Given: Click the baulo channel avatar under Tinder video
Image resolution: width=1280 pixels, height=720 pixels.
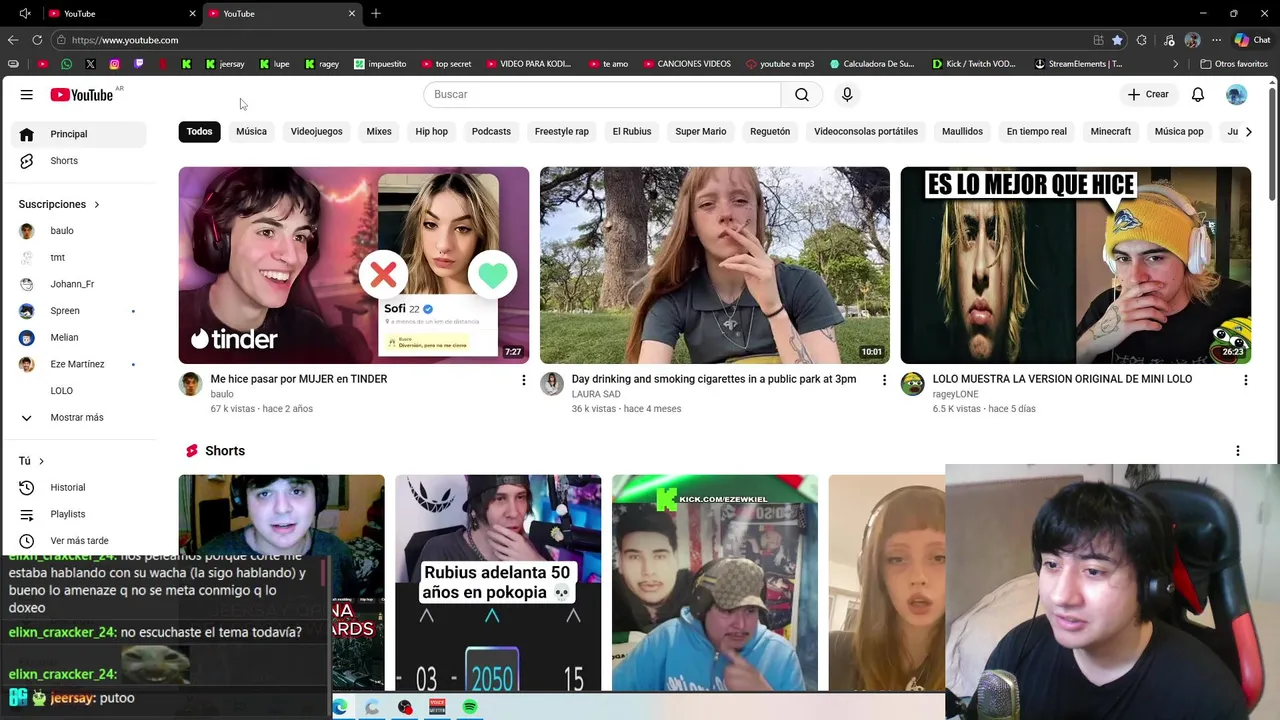Looking at the screenshot, I should tap(190, 384).
